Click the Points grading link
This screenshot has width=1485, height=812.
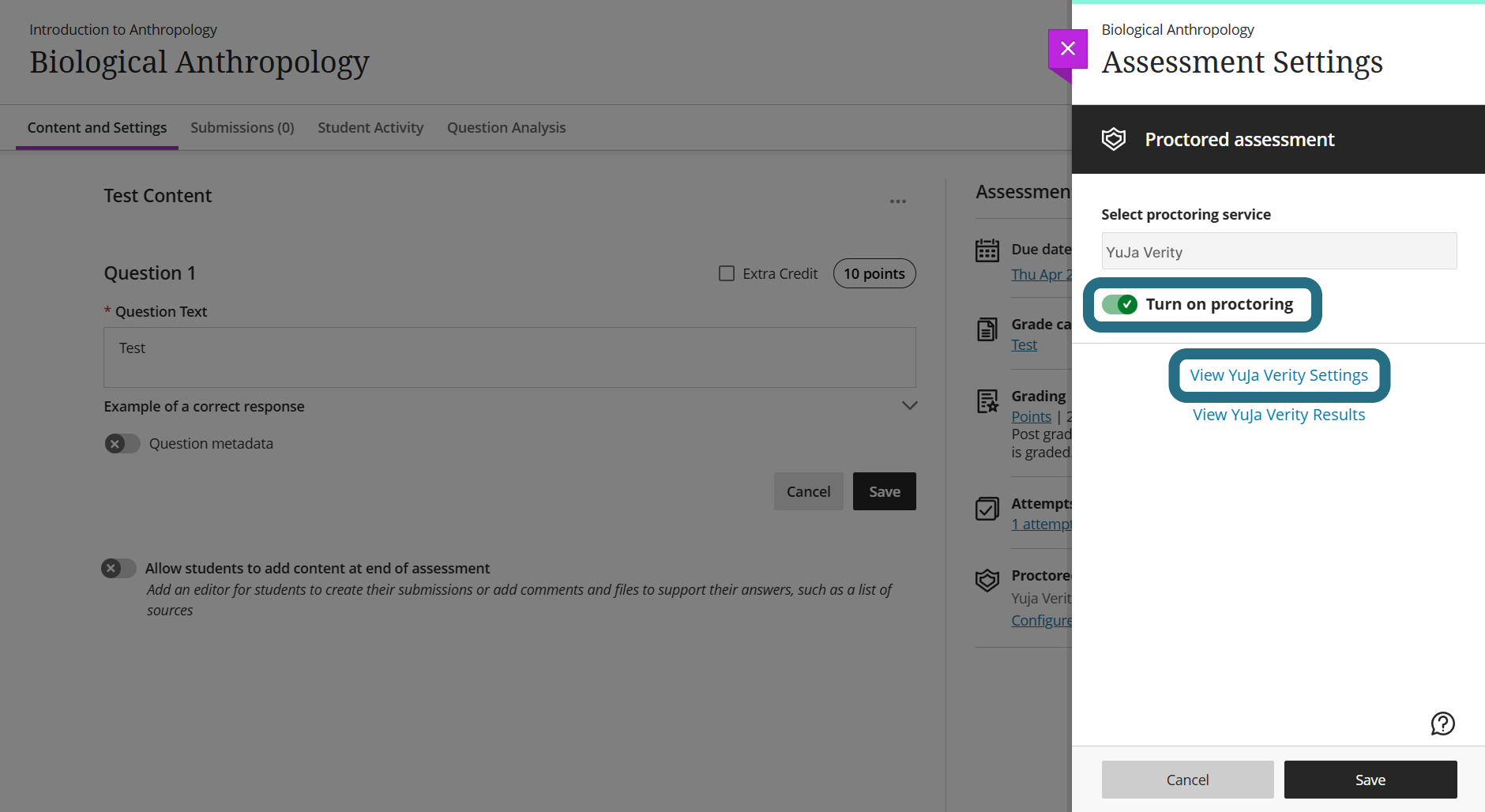coord(1031,416)
